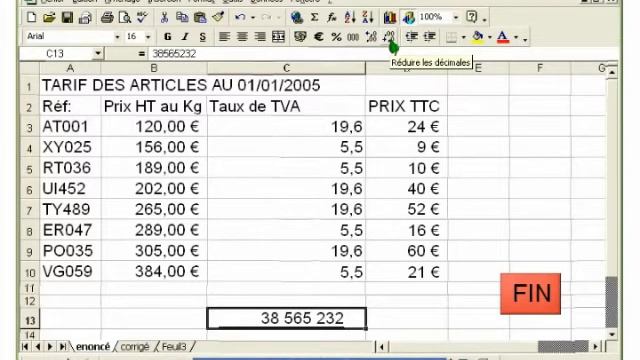This screenshot has width=640, height=360.
Task: Apply thousands separator 000 style
Action: [x=353, y=37]
